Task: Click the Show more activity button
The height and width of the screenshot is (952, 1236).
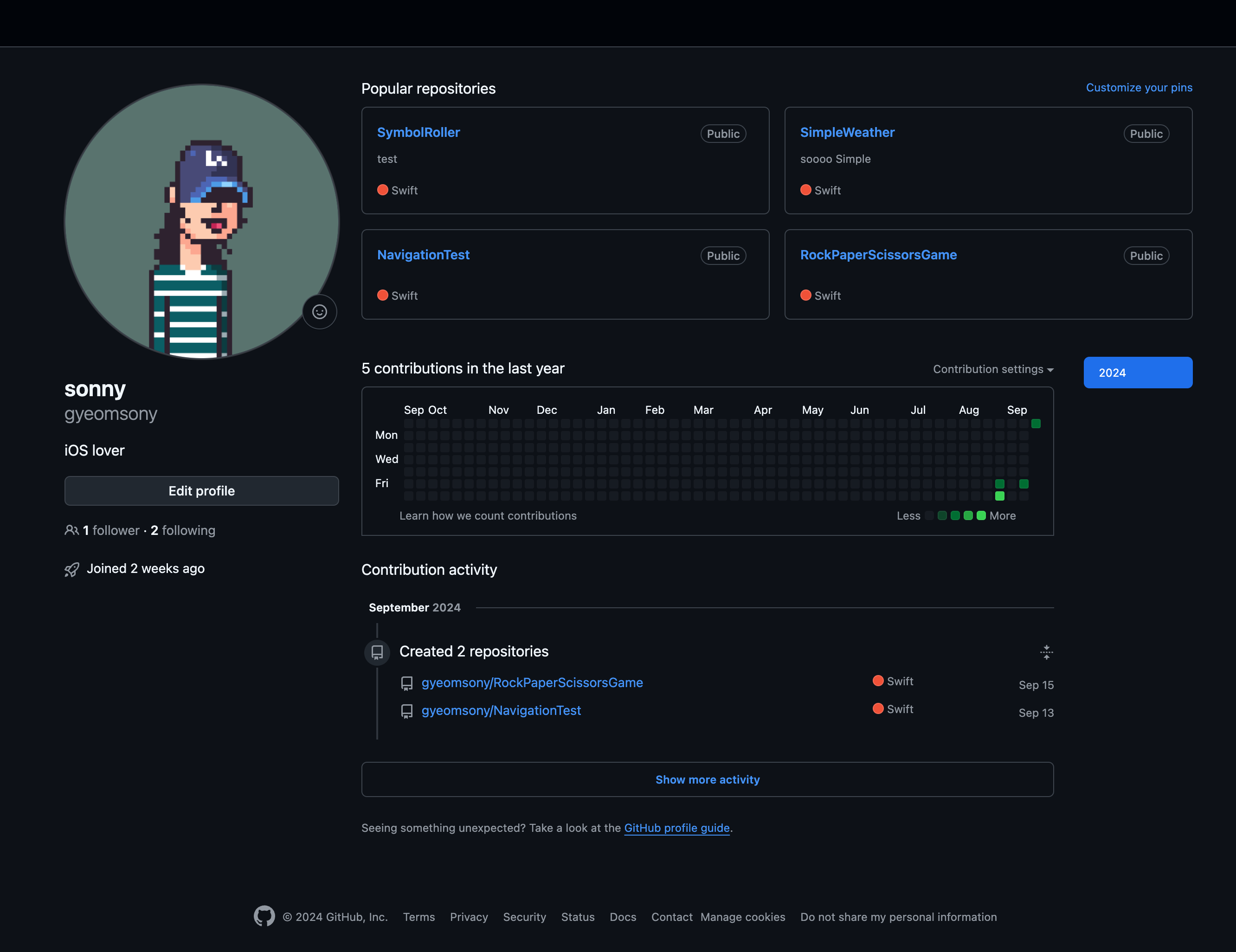Action: pyautogui.click(x=707, y=779)
